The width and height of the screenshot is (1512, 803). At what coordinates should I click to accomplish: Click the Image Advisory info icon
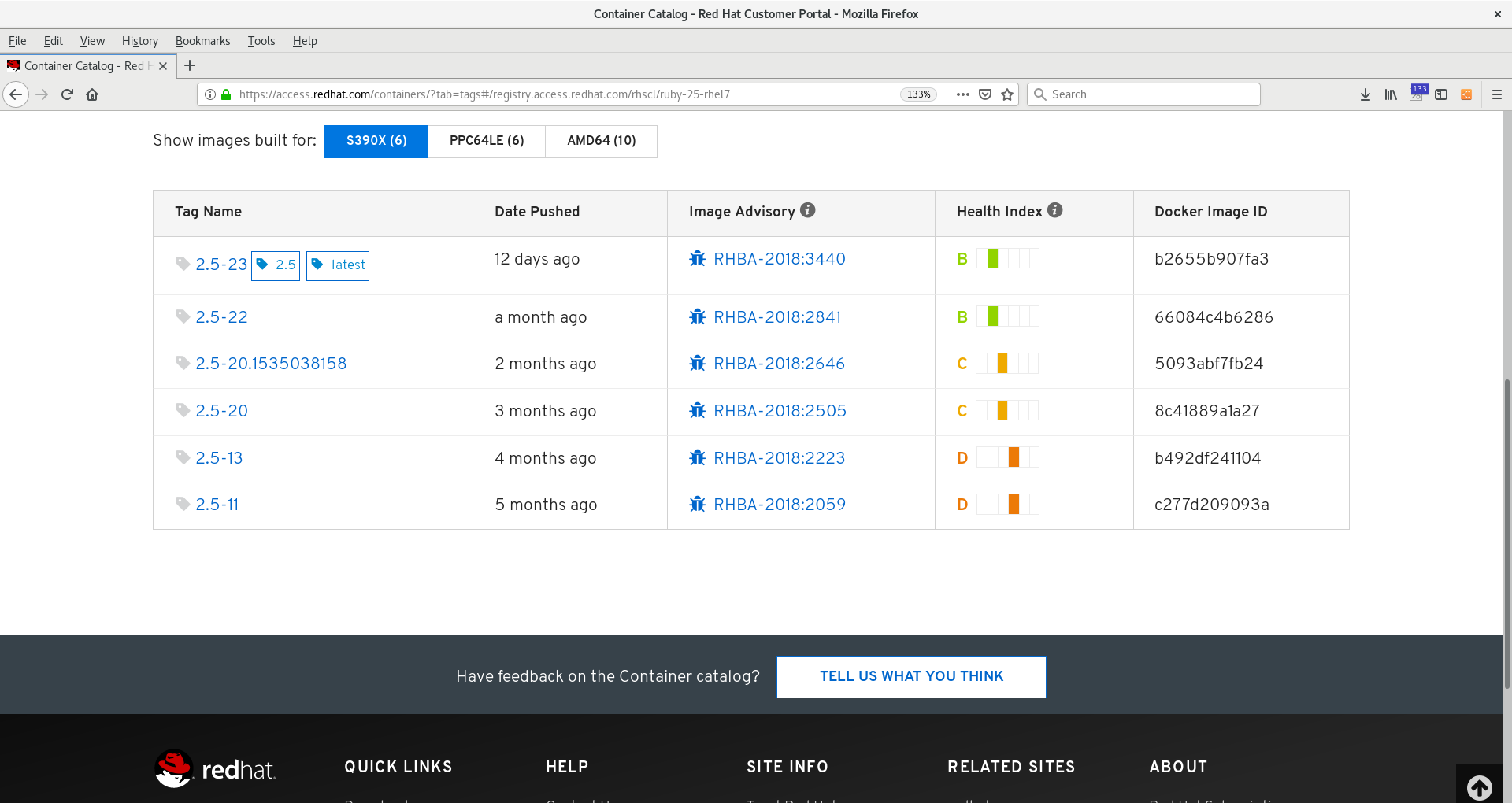click(x=808, y=210)
